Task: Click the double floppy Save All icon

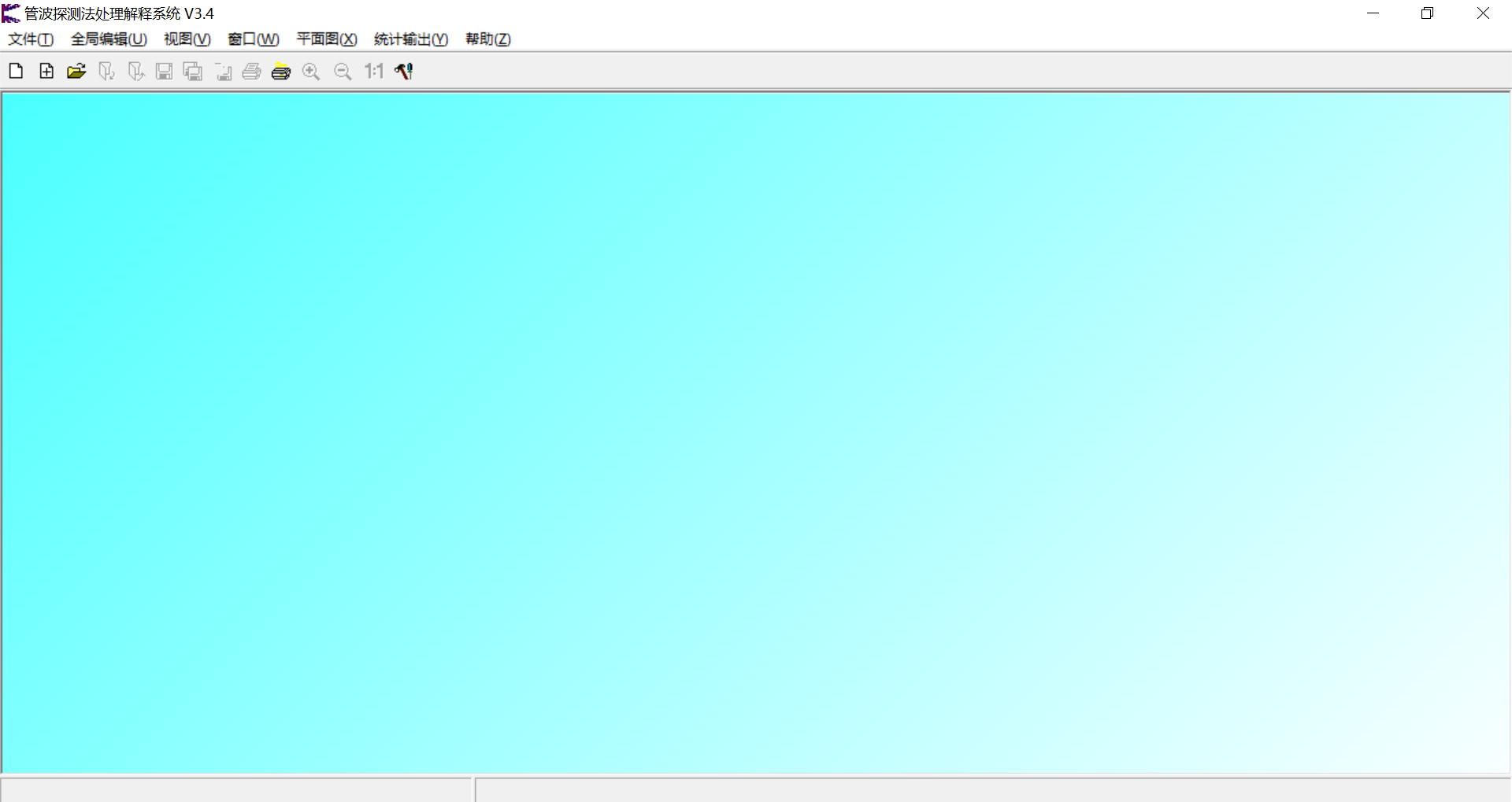Action: click(193, 72)
